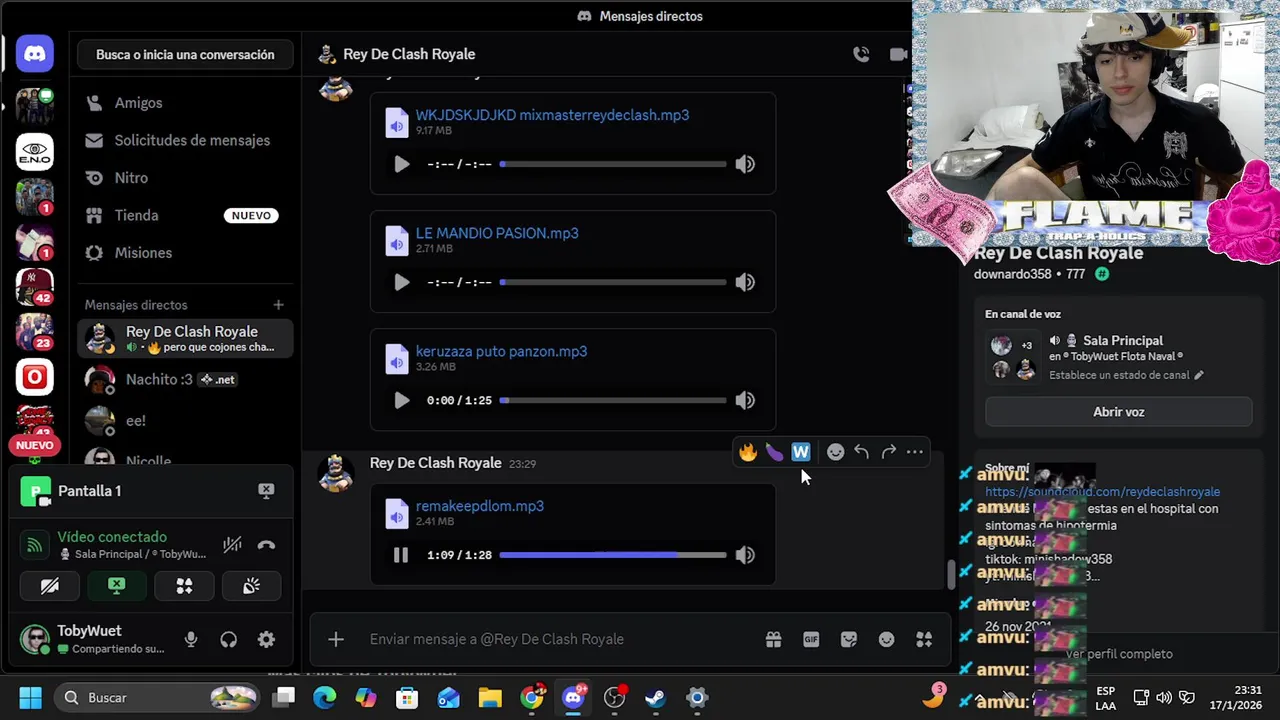Seek in keruzaza puto panzon.mp3 progress bar
The width and height of the screenshot is (1280, 720).
[x=613, y=400]
